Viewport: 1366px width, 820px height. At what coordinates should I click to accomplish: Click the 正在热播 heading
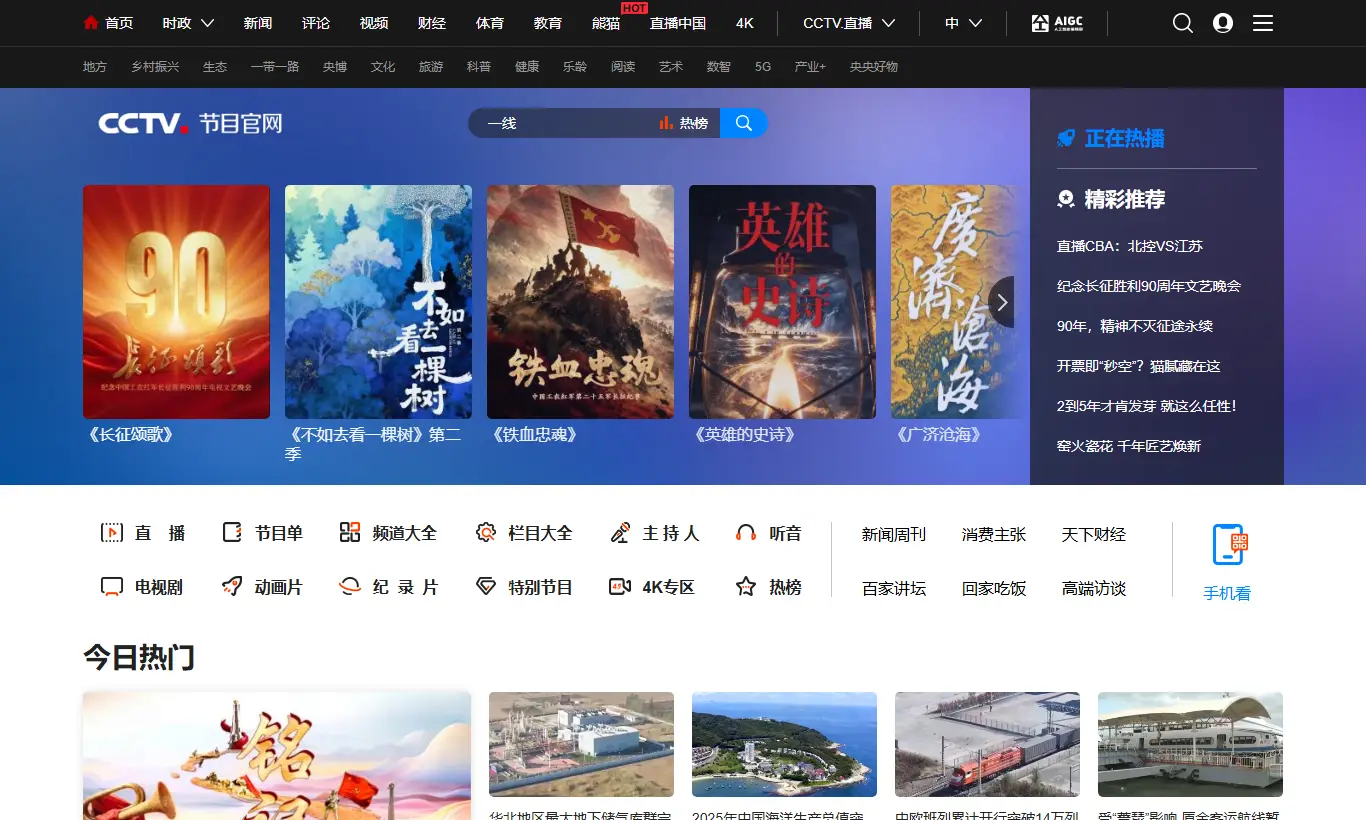coord(1124,138)
